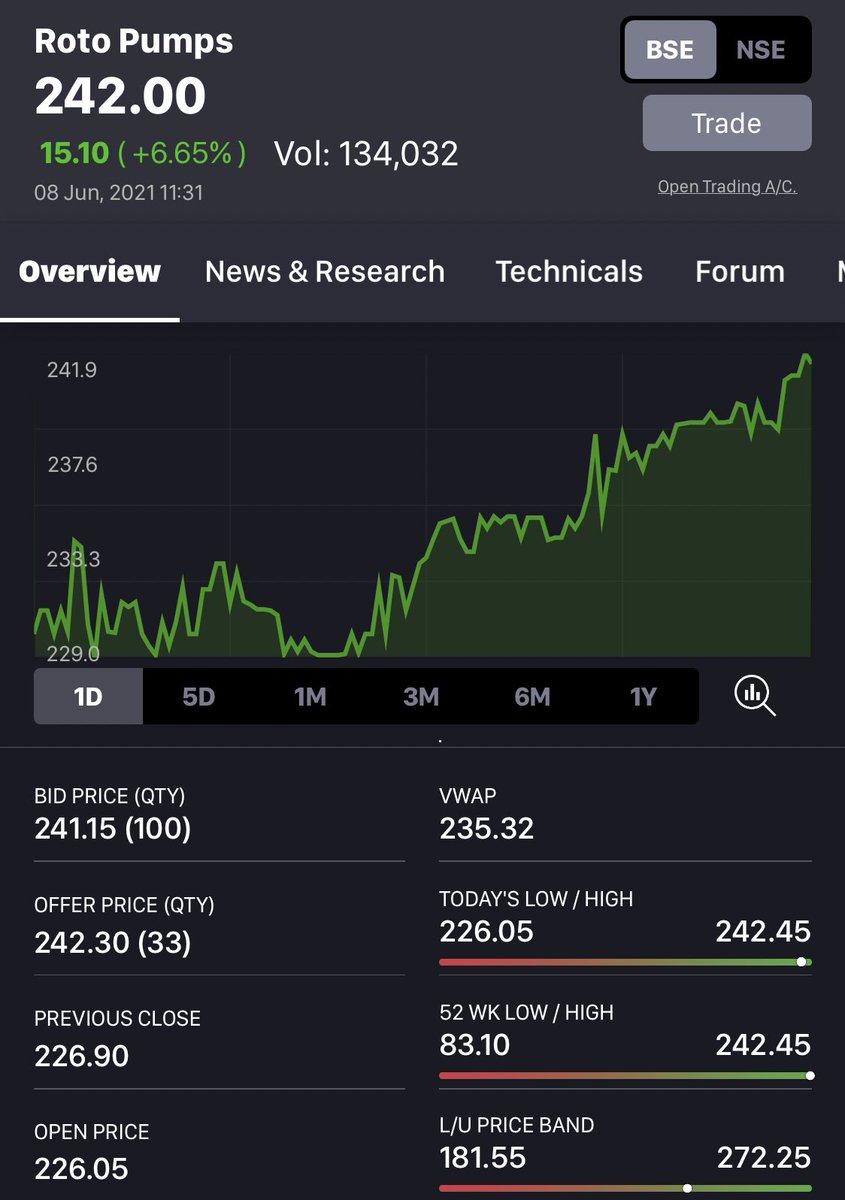Screen dimensions: 845x1200
Task: Select the 5D chart range
Action: click(x=199, y=696)
